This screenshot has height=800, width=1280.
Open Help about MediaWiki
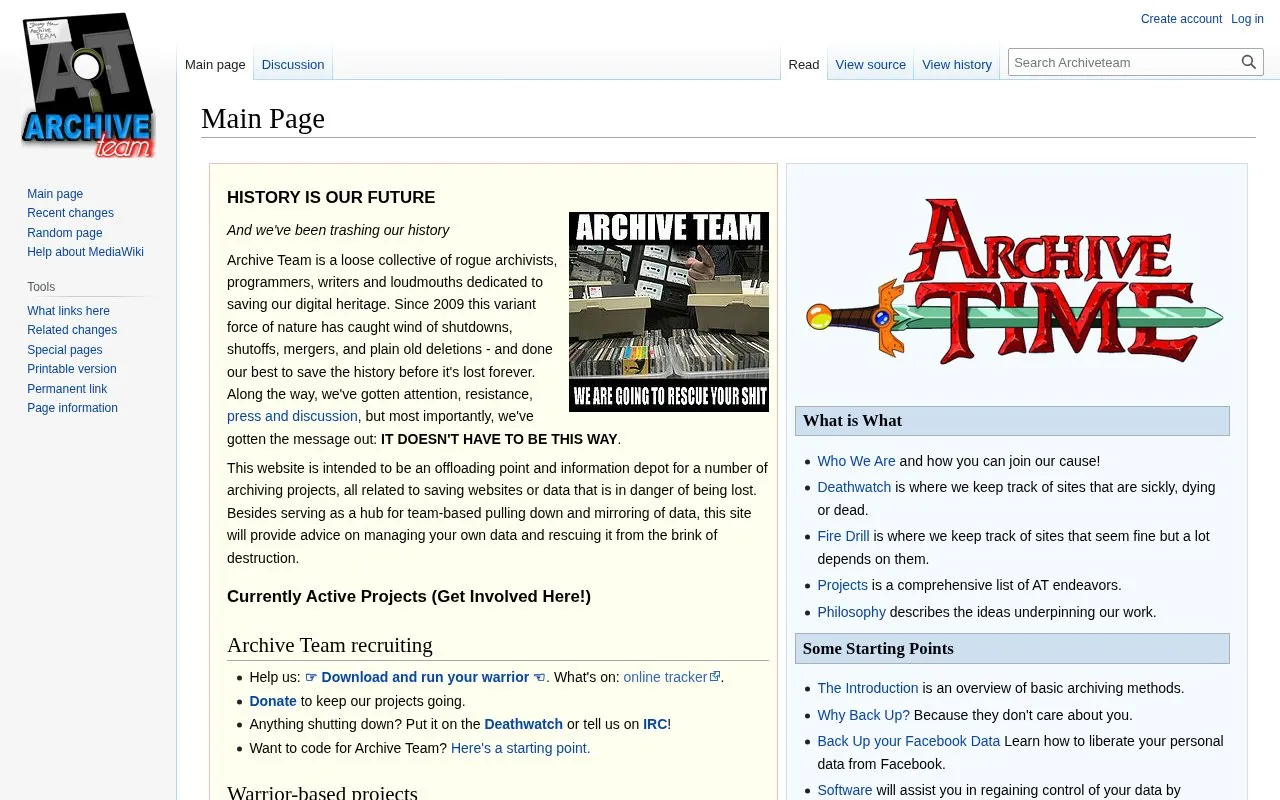(85, 252)
